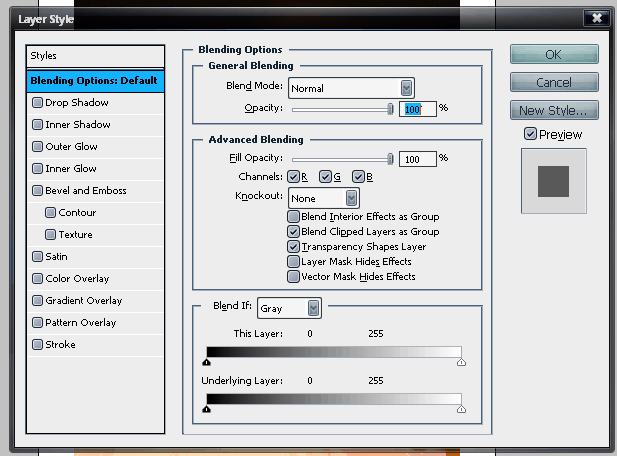Viewport: 617px width, 456px height.
Task: Open the Blend If channel dropdown
Action: pos(289,308)
